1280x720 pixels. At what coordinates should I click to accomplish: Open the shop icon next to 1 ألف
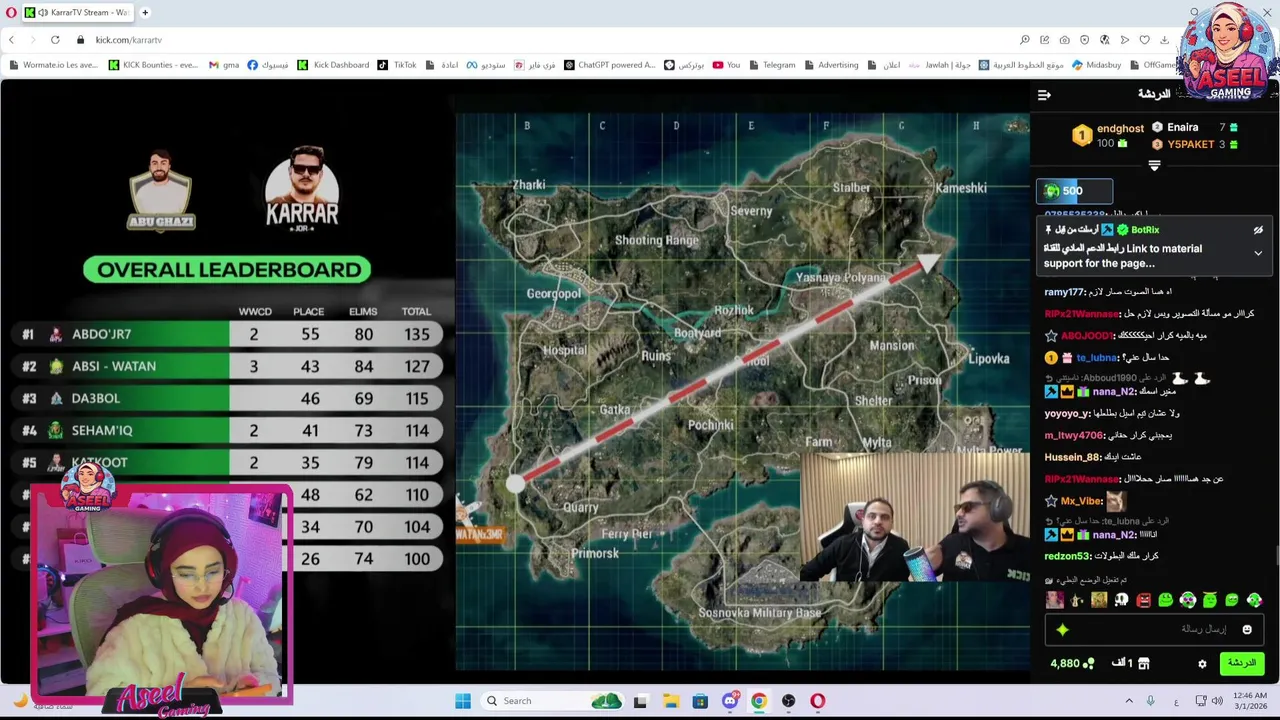1144,664
